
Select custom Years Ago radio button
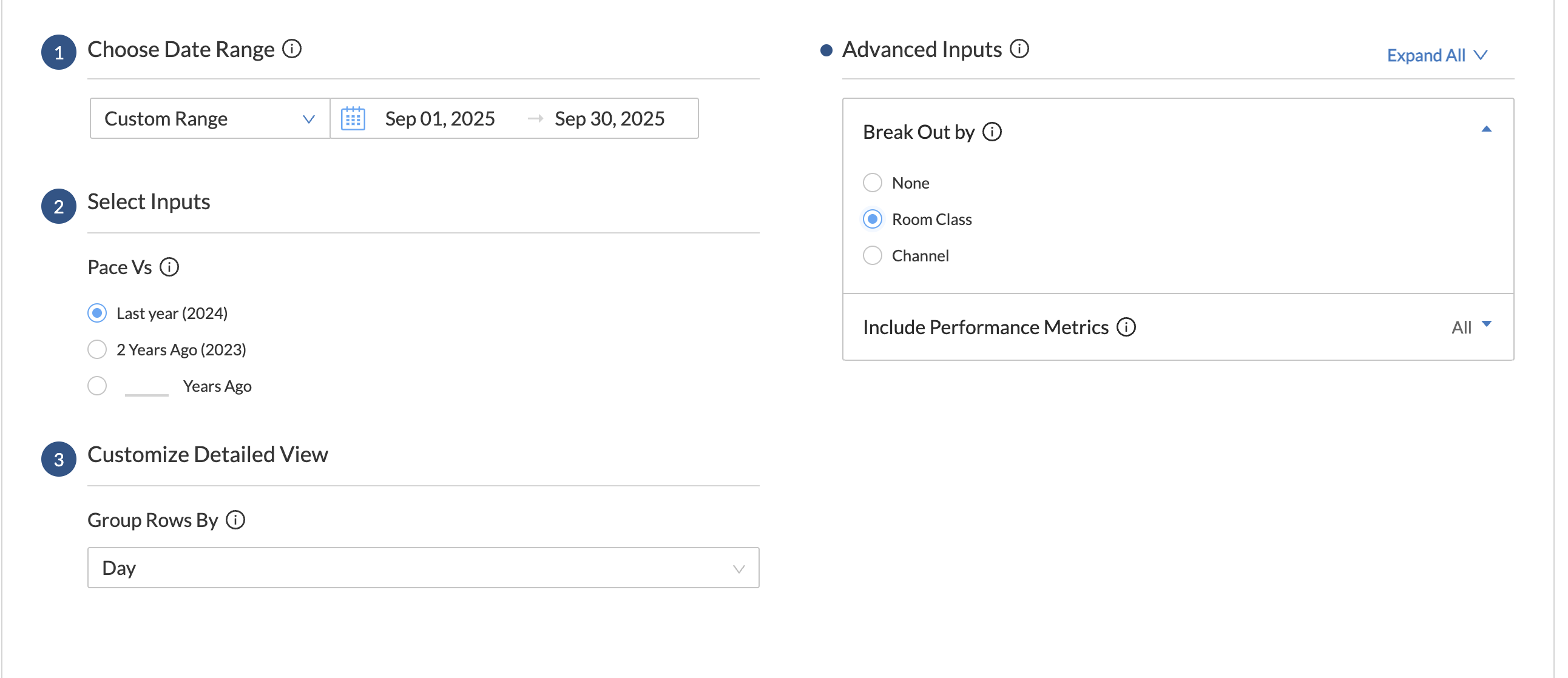point(97,386)
